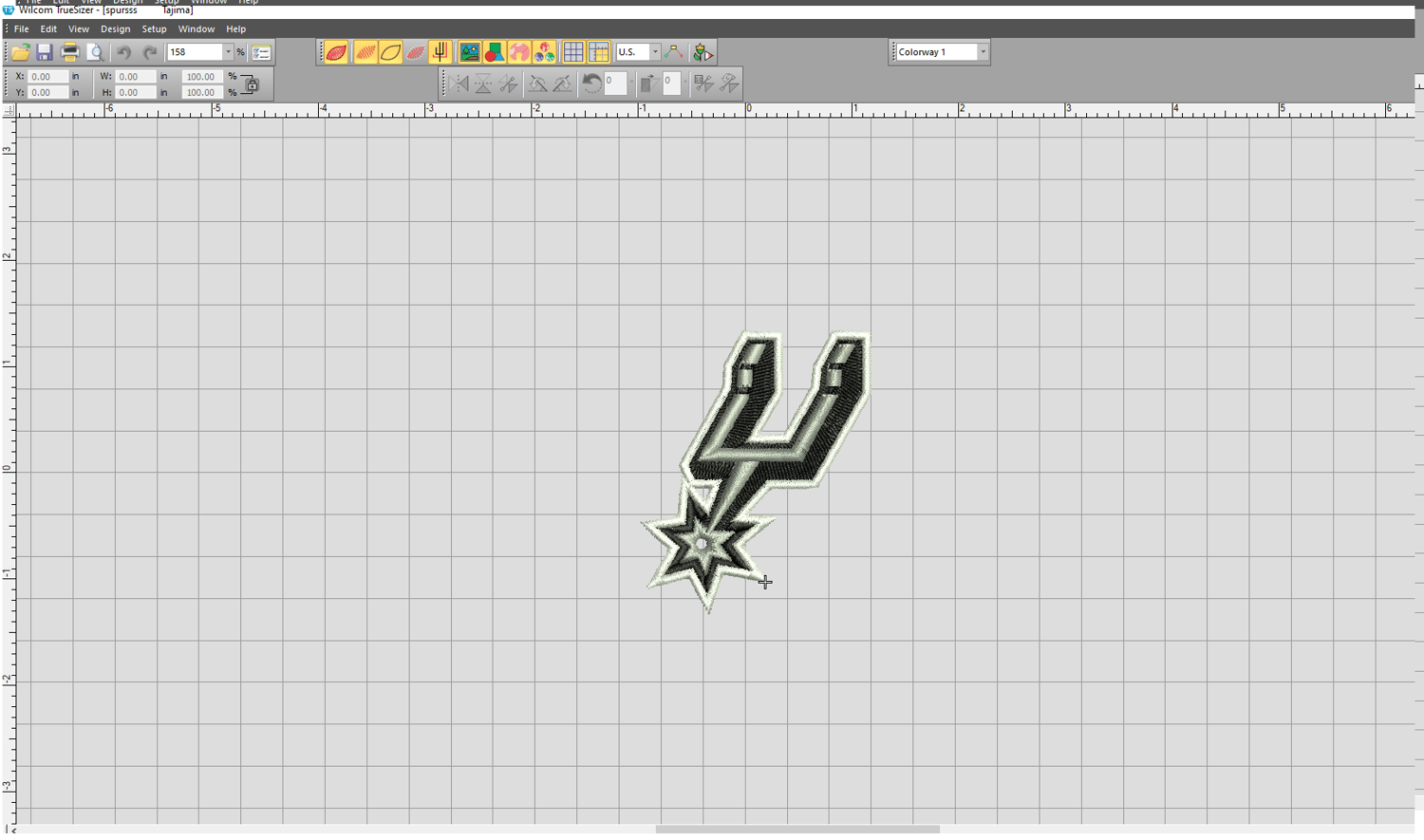Click the Y position input field
The image size is (1424, 840).
pyautogui.click(x=47, y=93)
